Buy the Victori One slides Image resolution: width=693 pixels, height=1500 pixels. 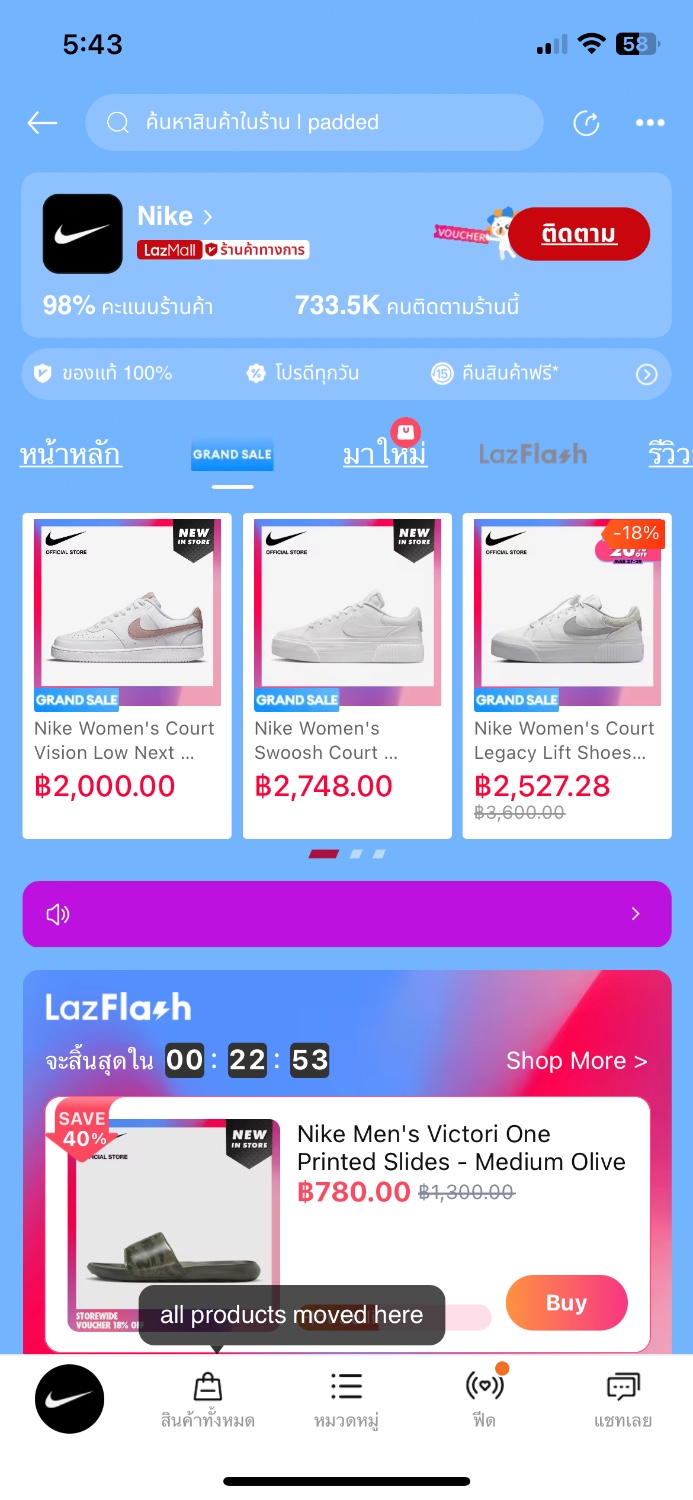point(566,1303)
